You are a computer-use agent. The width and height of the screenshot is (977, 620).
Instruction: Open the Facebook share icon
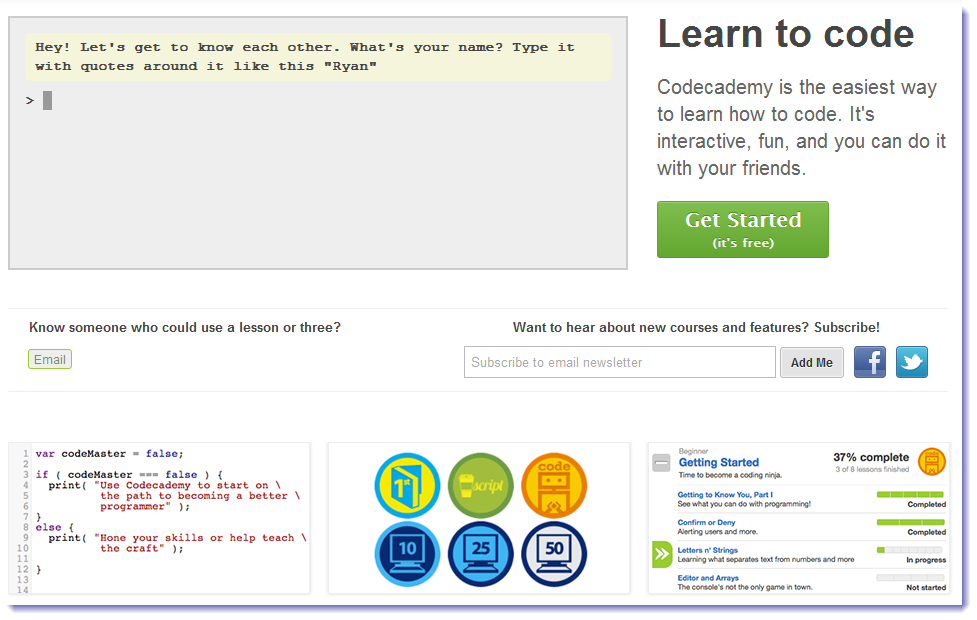point(870,362)
